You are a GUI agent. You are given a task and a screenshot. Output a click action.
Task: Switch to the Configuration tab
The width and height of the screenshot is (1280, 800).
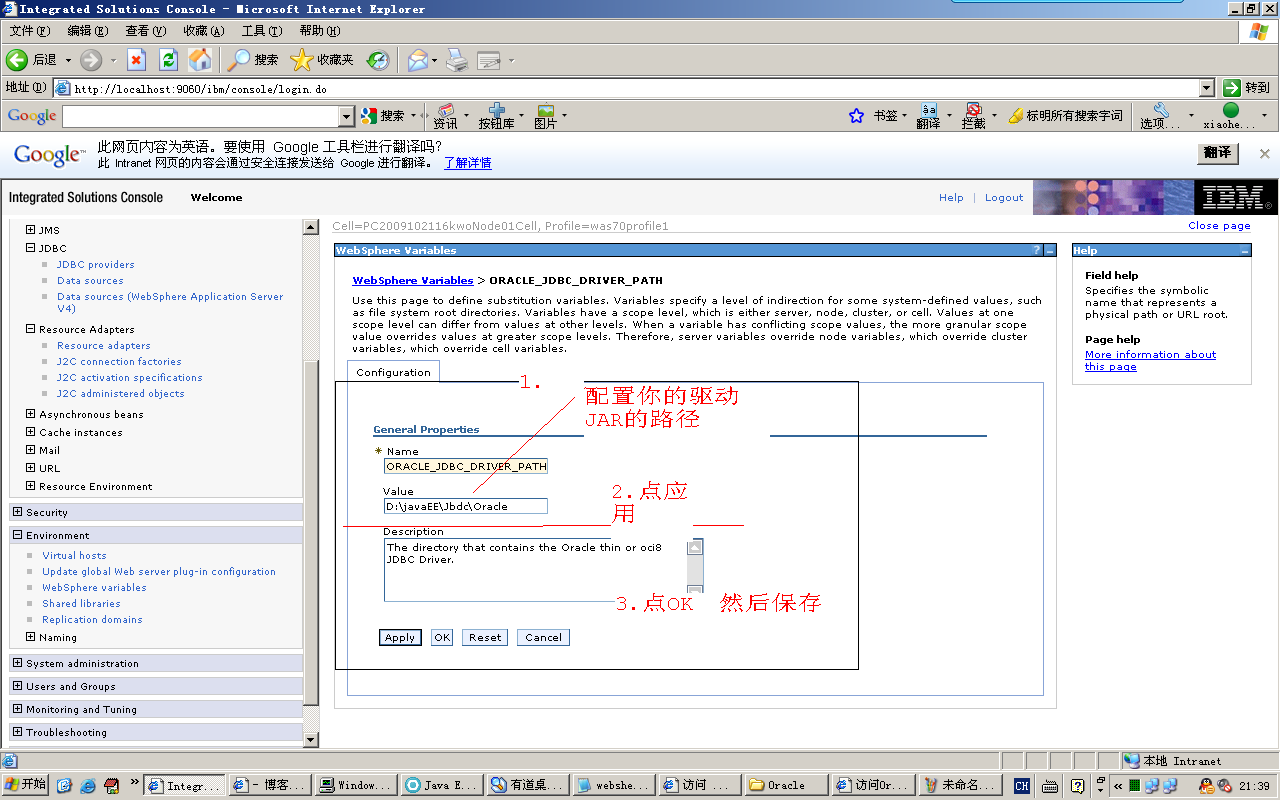[393, 370]
